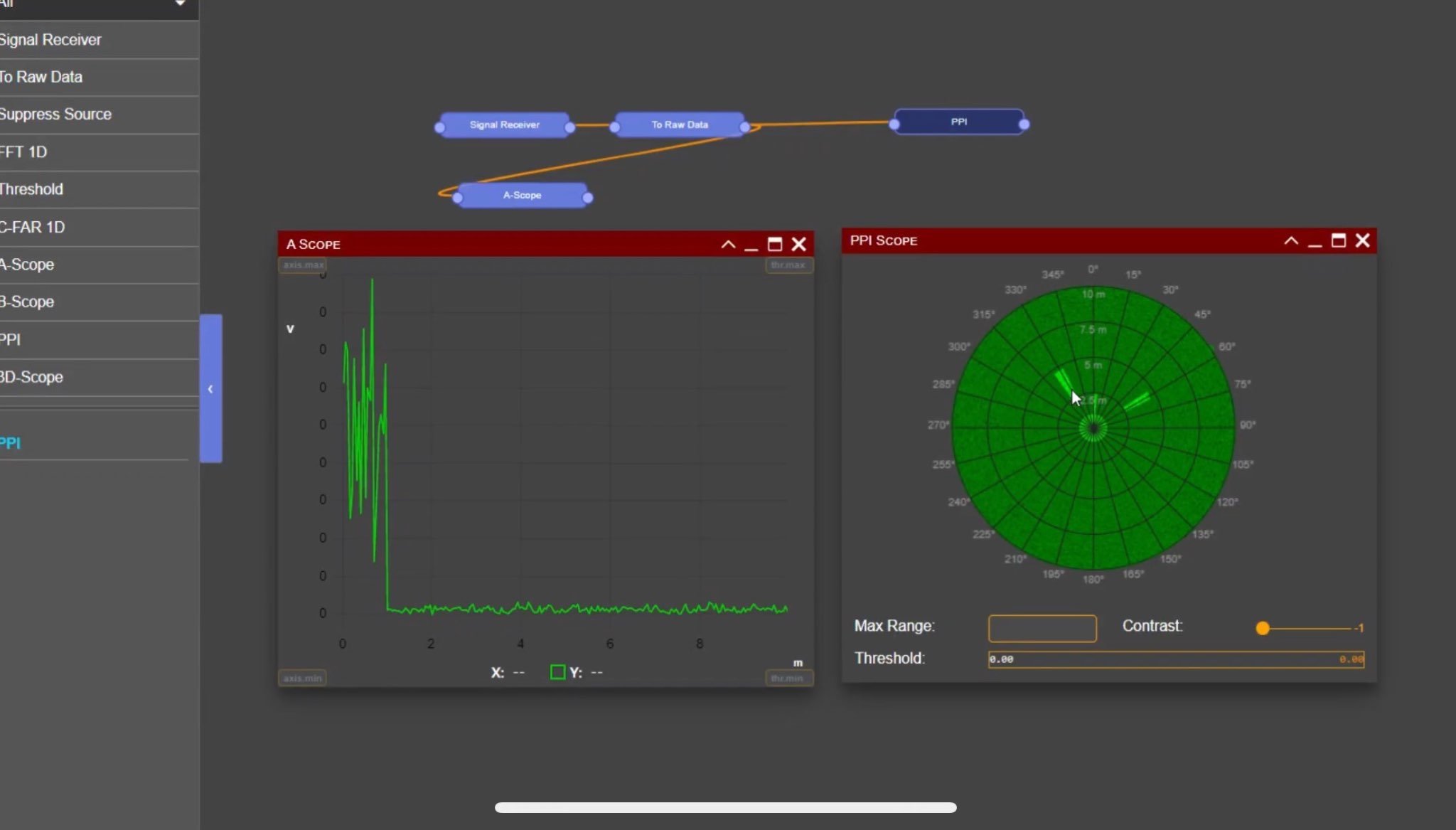Viewport: 1456px width, 830px height.
Task: Select the To Raw Data node in the graph
Action: click(x=678, y=124)
